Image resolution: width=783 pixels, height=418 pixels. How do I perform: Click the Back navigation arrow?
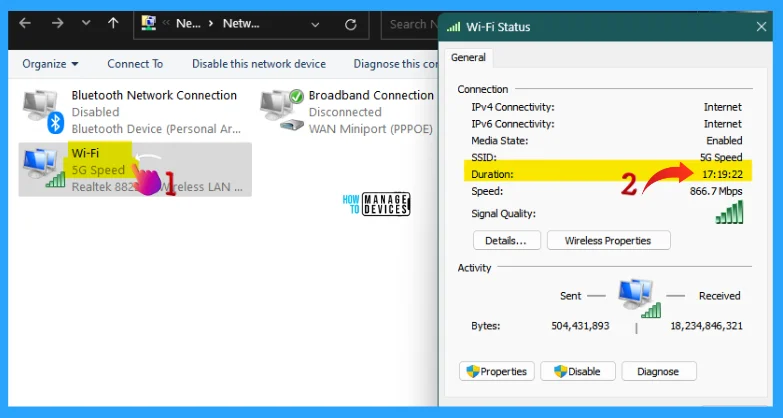26,23
